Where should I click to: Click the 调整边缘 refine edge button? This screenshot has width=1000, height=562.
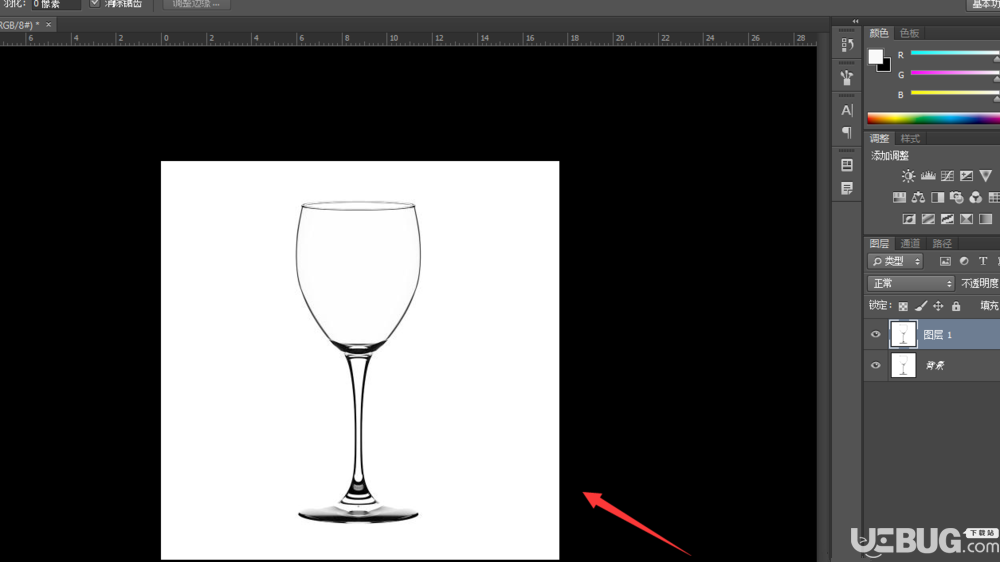(x=196, y=3)
